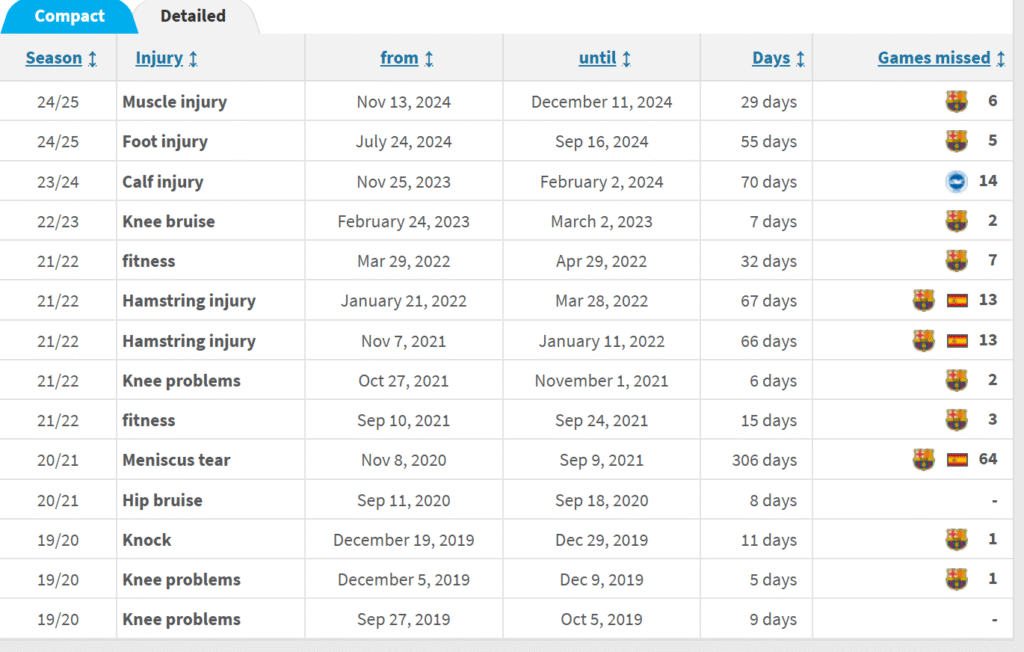Click sort arrow next to Days header
The height and width of the screenshot is (652, 1024).
[x=801, y=59]
